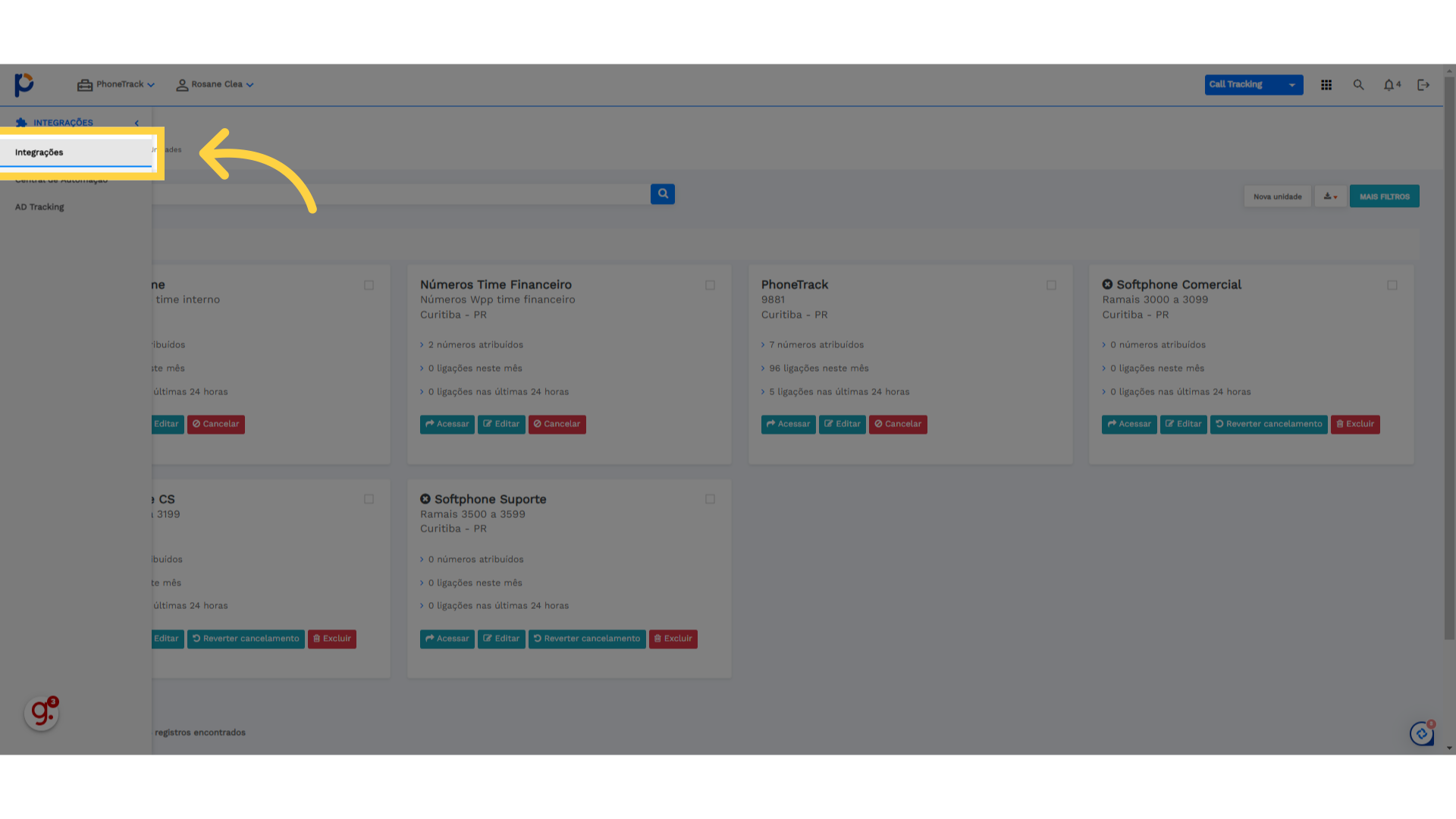Click Acessar on Softphone Suporte
This screenshot has height=819, width=1456.
click(447, 639)
